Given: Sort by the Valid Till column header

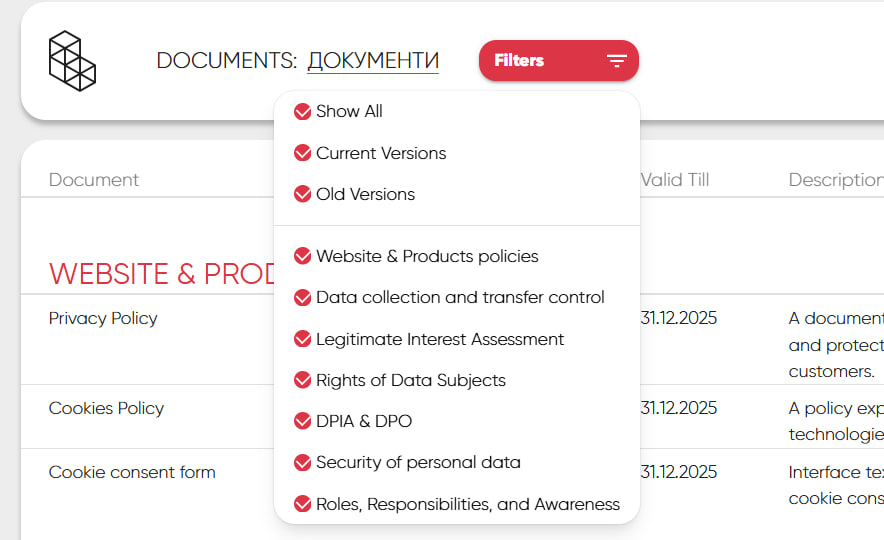Looking at the screenshot, I should coord(675,180).
